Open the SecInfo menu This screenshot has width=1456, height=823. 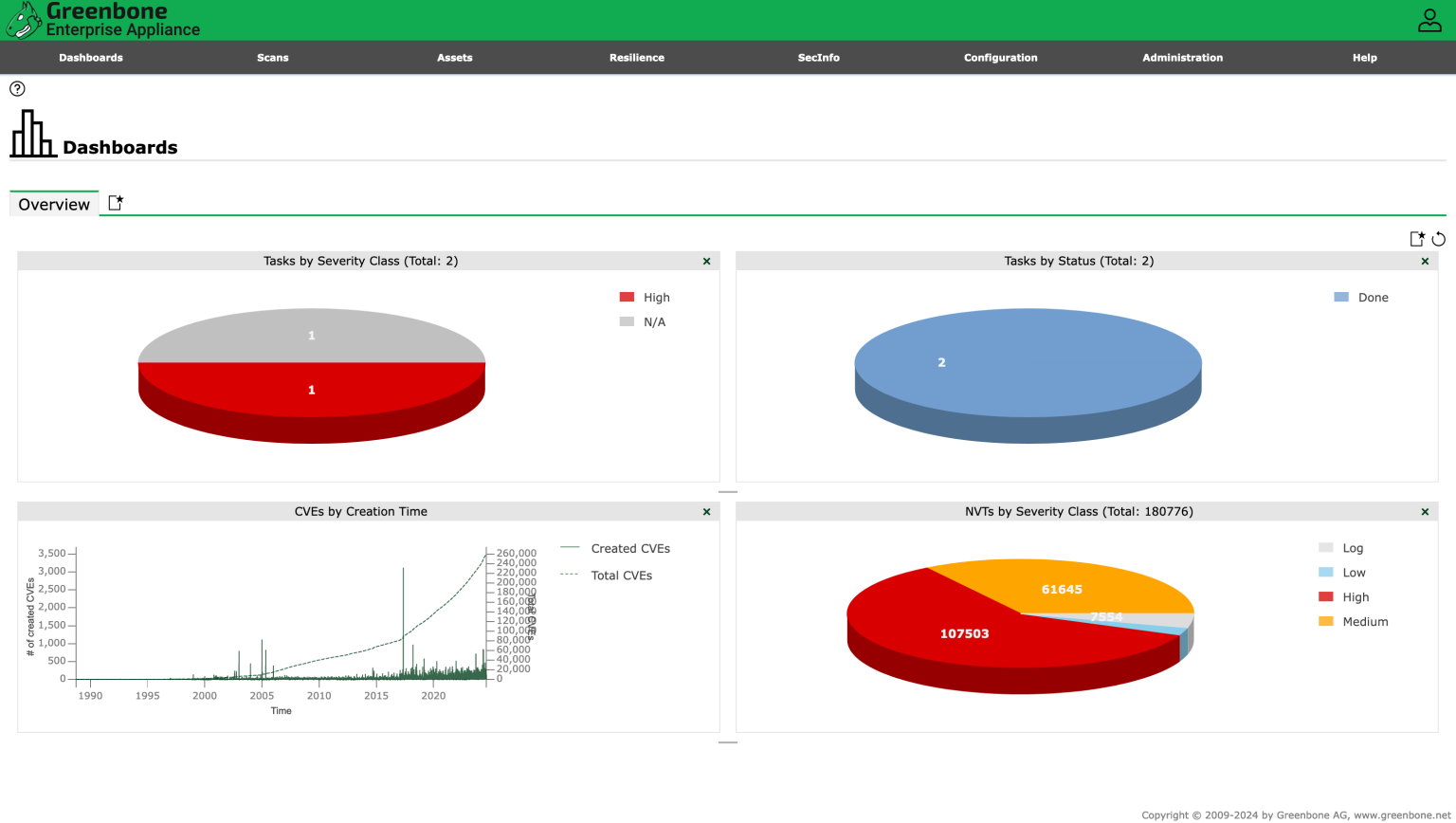point(818,57)
